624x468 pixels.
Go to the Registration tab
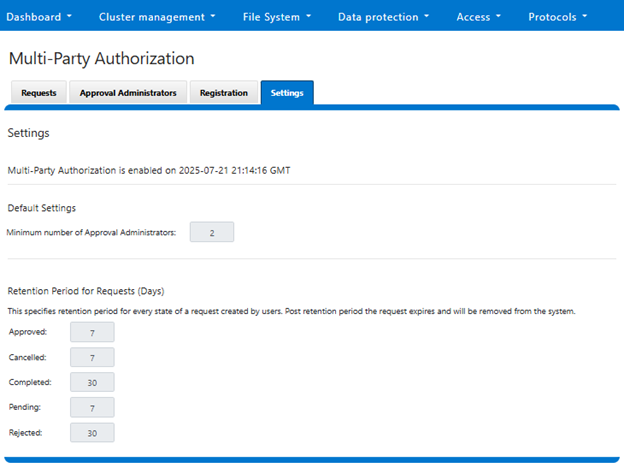point(223,93)
